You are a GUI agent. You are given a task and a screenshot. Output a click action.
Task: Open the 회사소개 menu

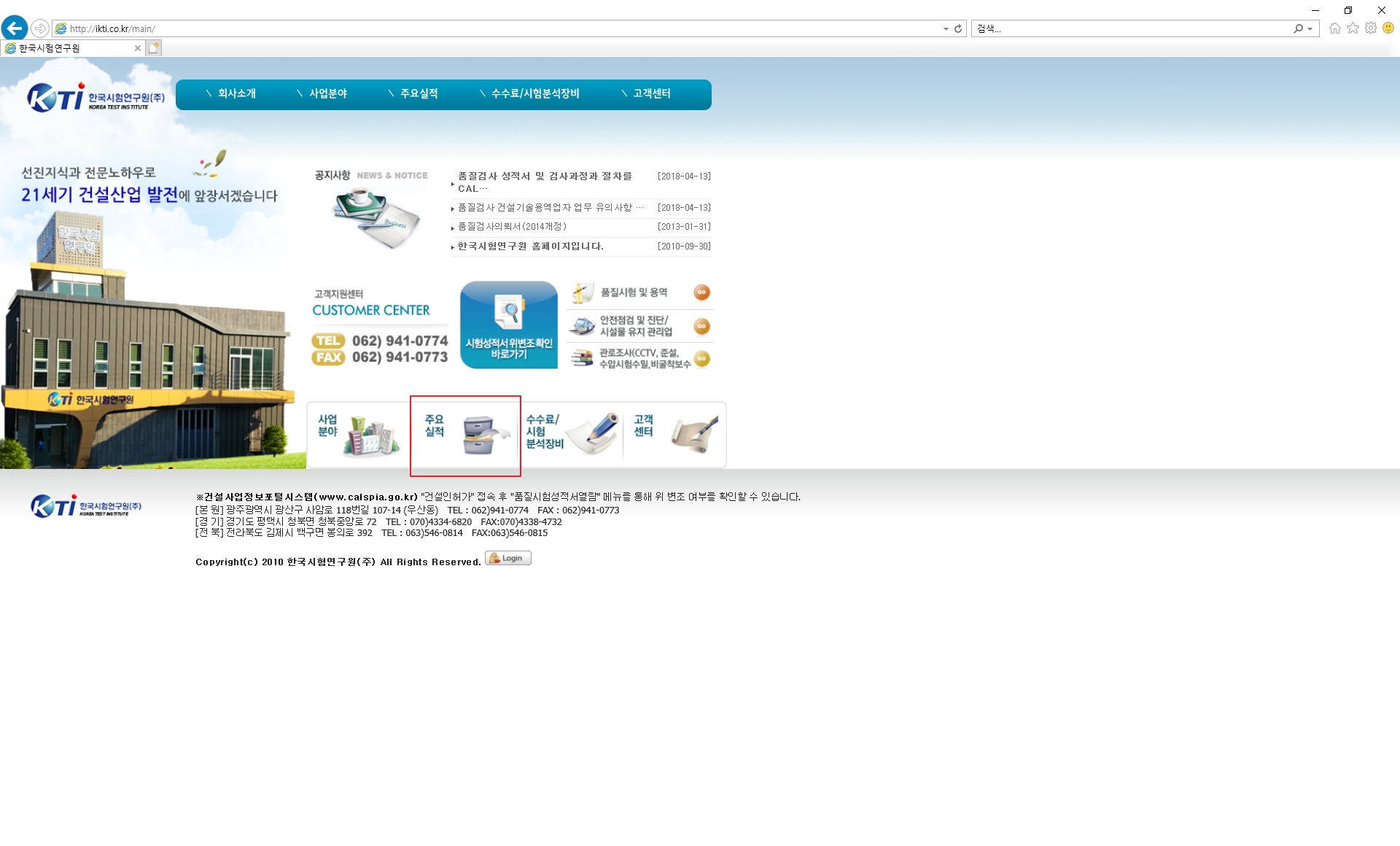coord(236,93)
